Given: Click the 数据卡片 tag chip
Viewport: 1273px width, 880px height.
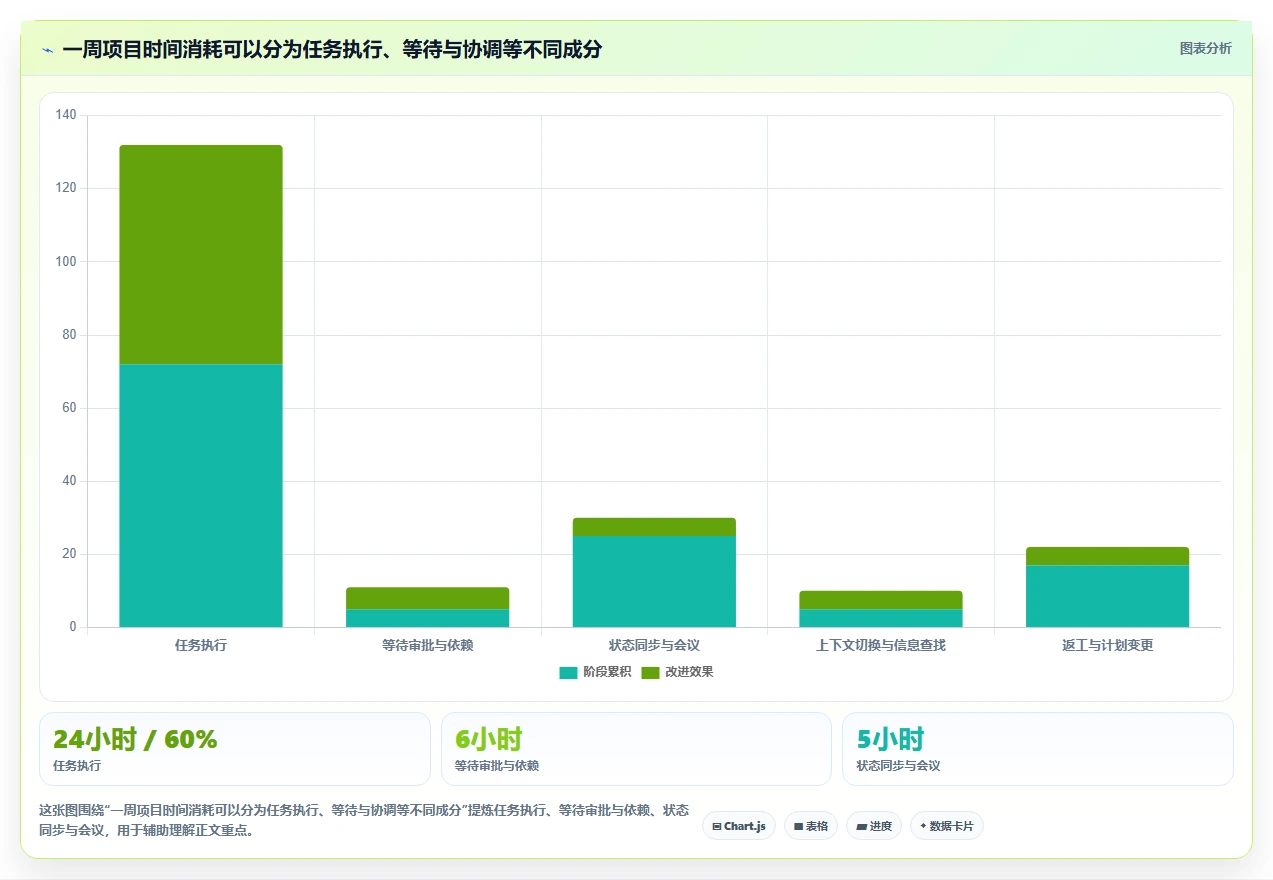Looking at the screenshot, I should pos(946,826).
